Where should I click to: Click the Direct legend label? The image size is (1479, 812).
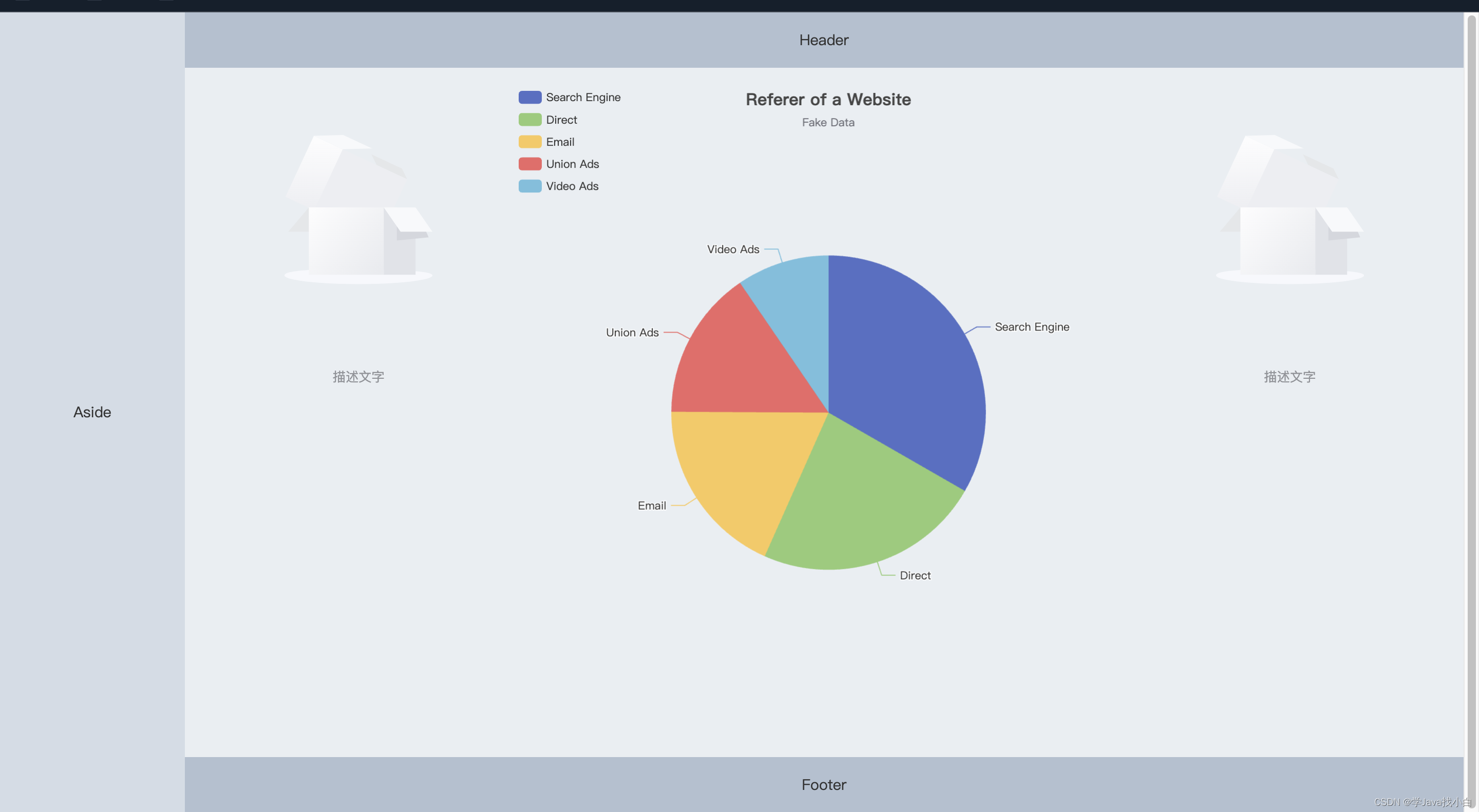click(561, 120)
